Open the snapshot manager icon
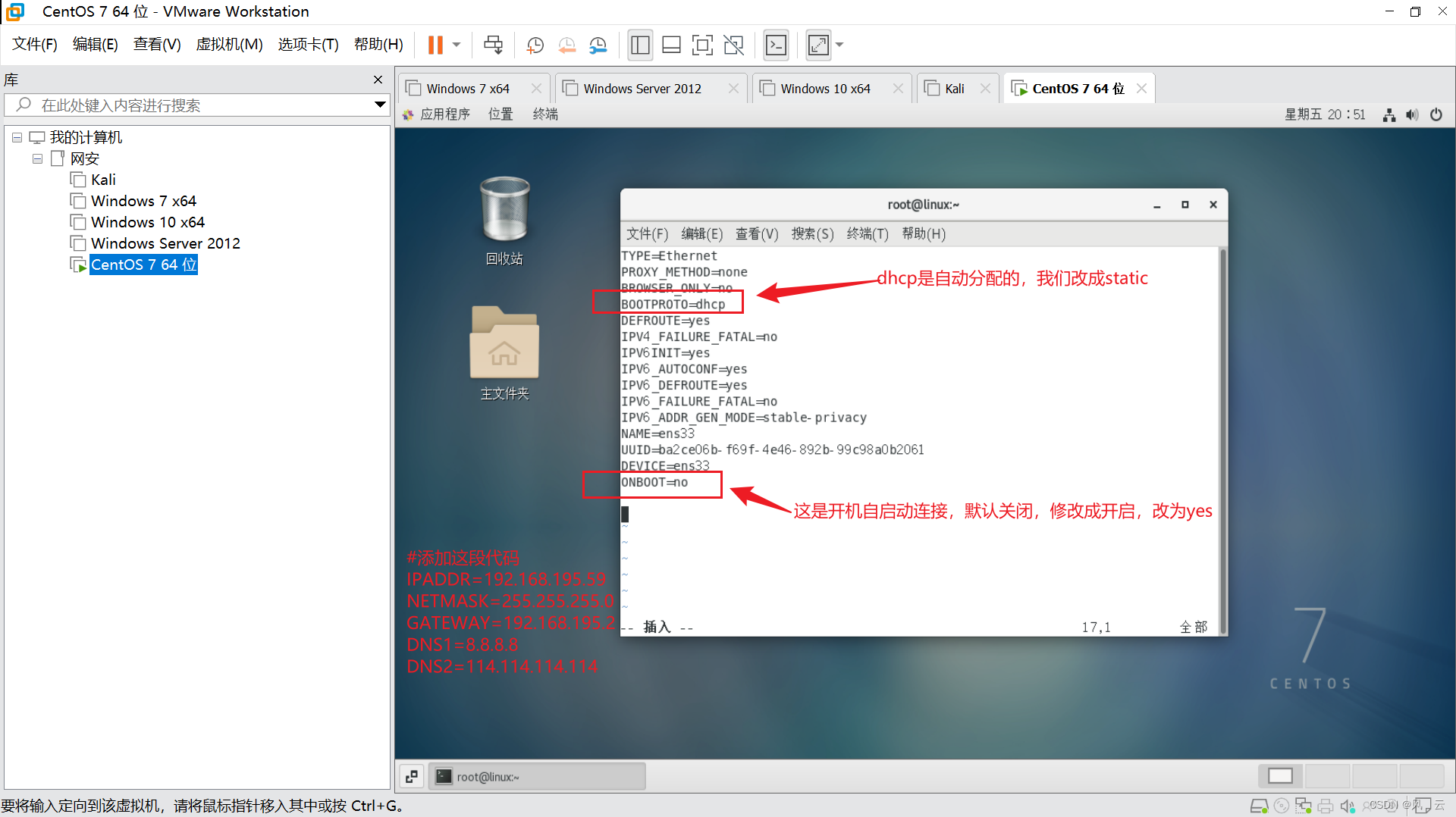The height and width of the screenshot is (817, 1456). [598, 45]
